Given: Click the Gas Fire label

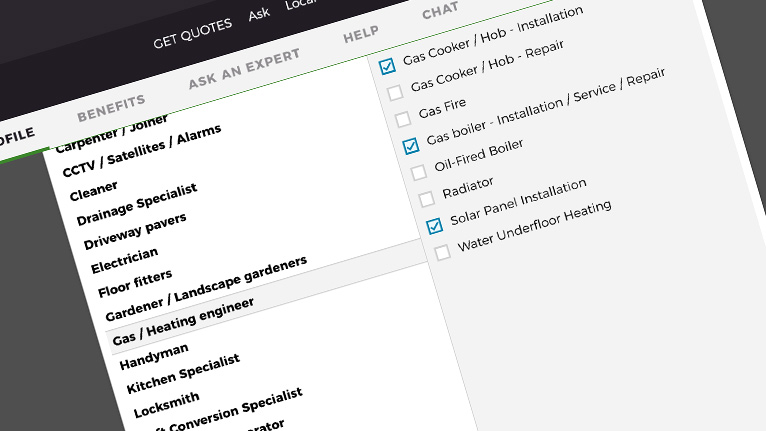Looking at the screenshot, I should point(442,108).
